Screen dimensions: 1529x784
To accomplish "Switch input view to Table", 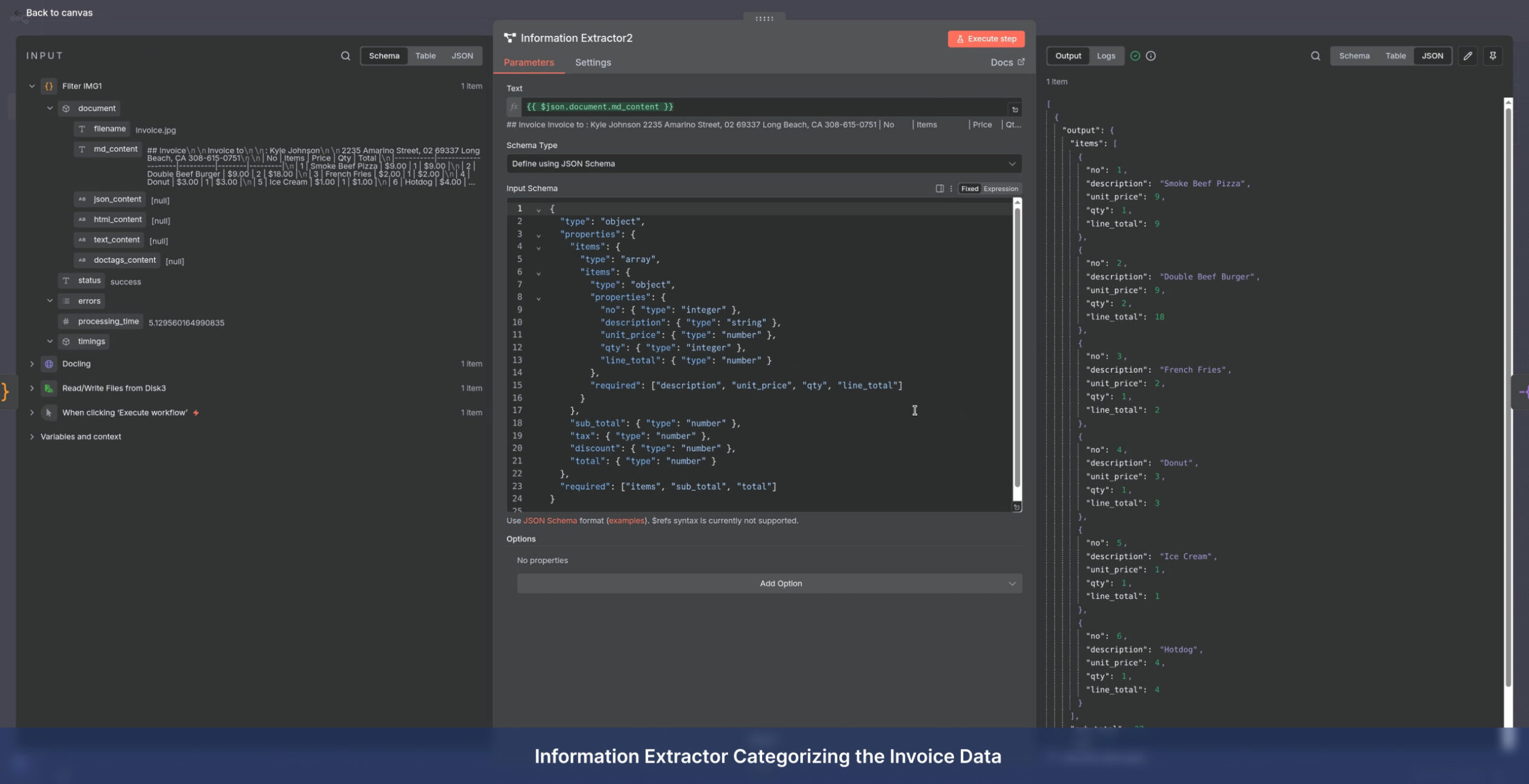I will [x=425, y=56].
